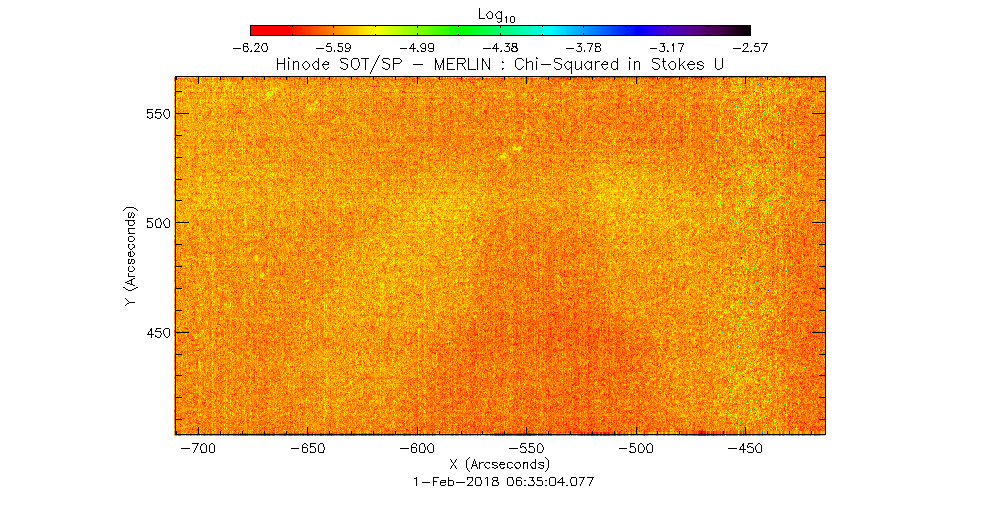Click the -4.38 colorbar tick label
1000x512 pixels.
pyautogui.click(x=500, y=47)
